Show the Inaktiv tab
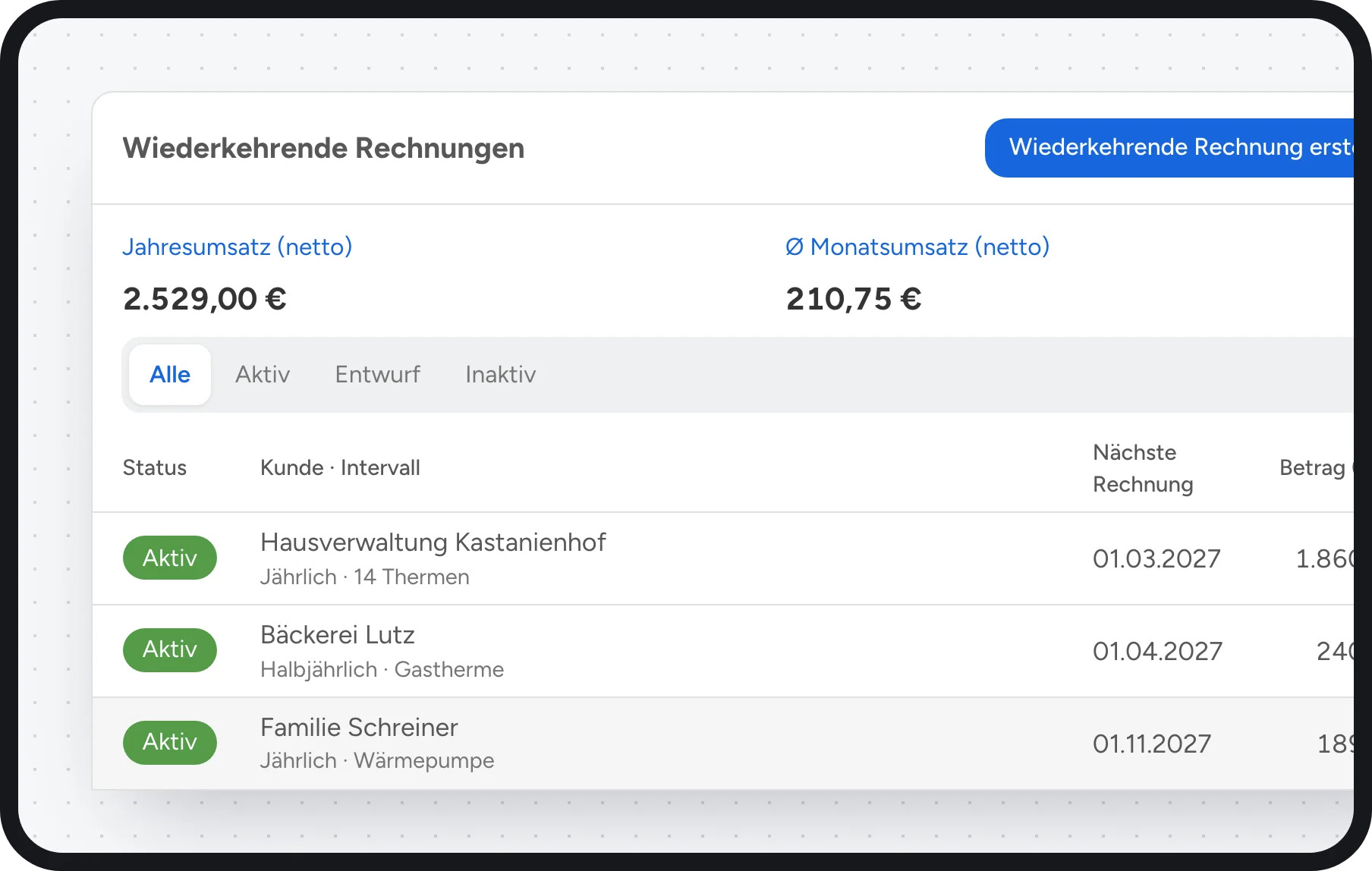Viewport: 1372px width, 871px height. pos(501,375)
